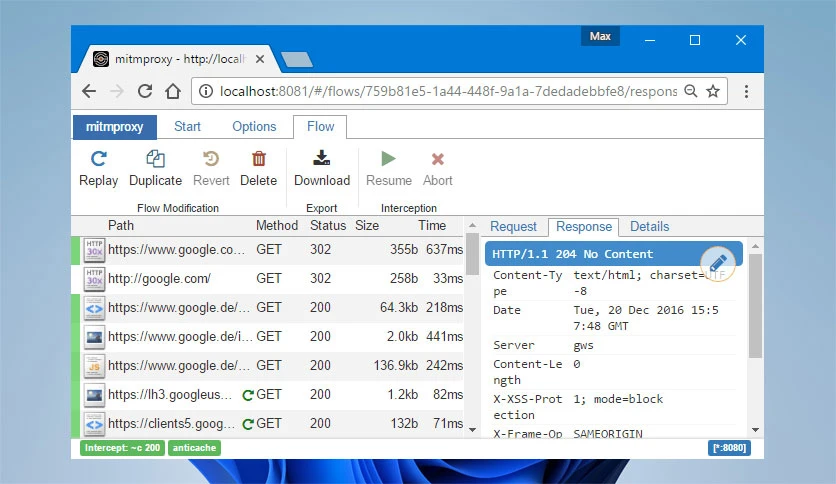Sort flows by Path column
This screenshot has width=836, height=484.
121,225
